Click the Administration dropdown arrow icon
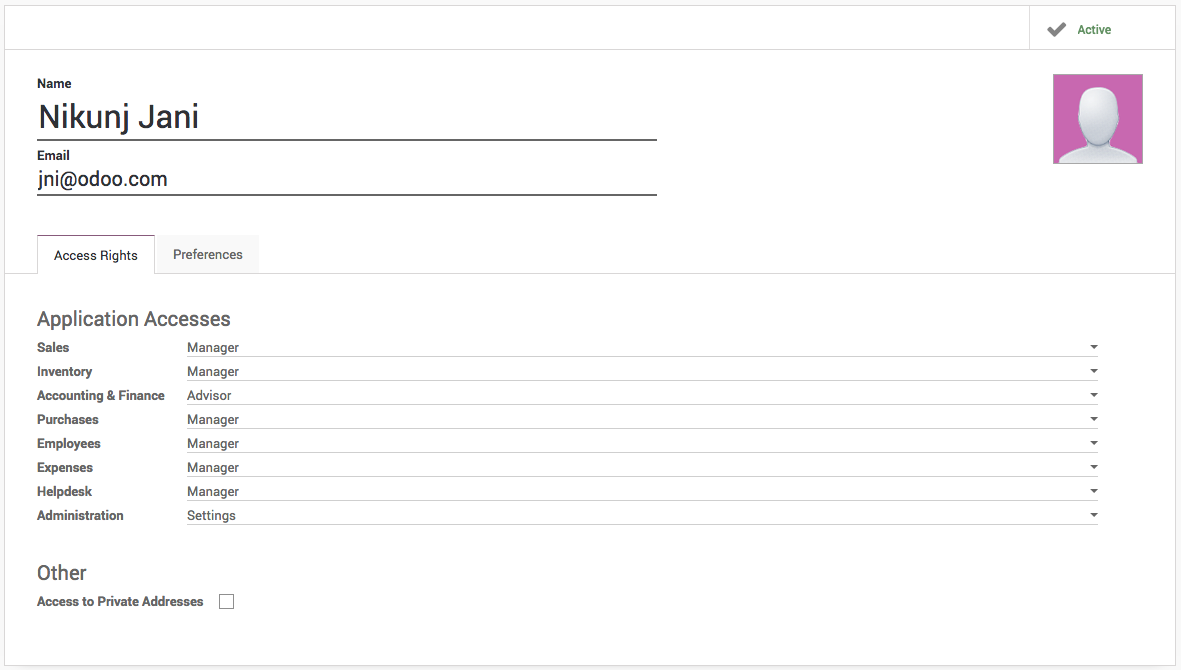 (x=1094, y=516)
